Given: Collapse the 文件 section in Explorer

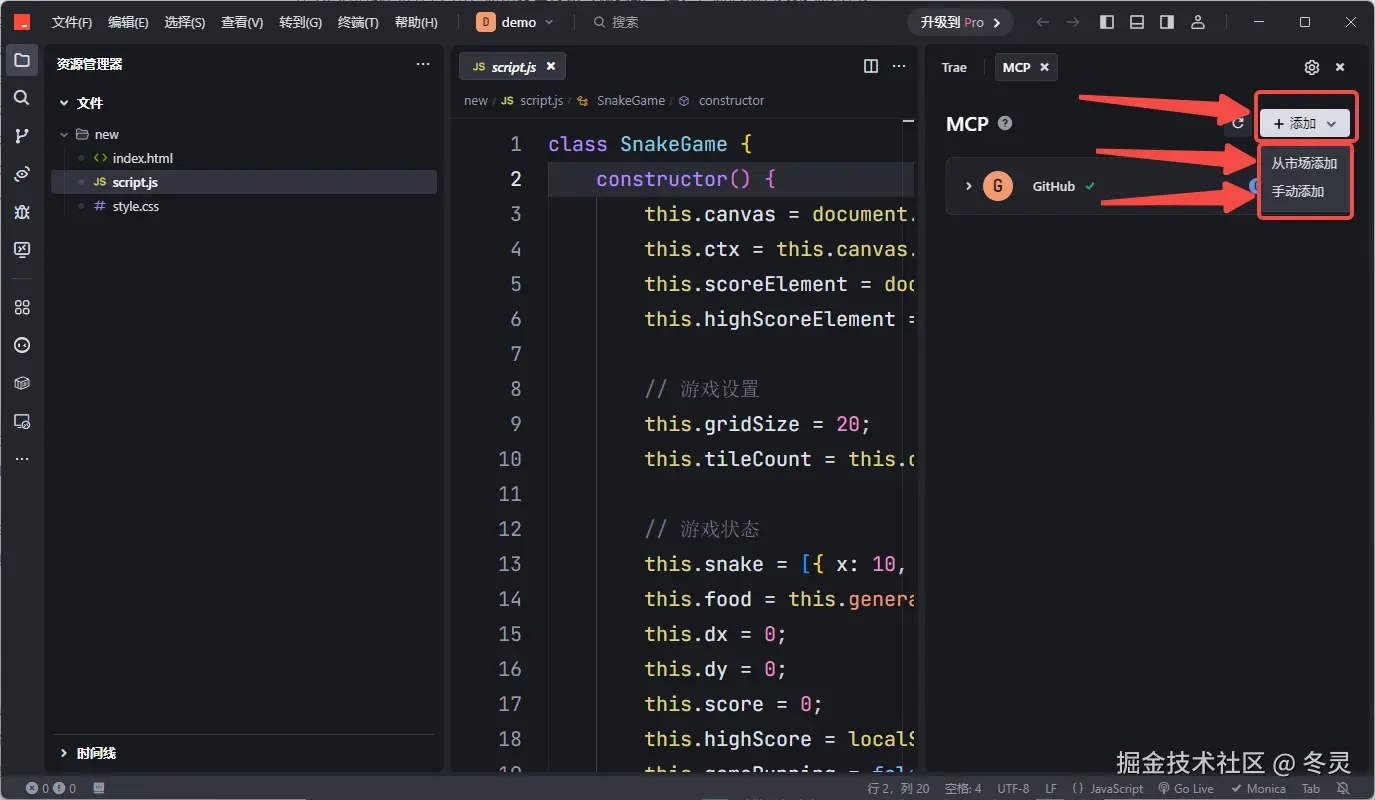Looking at the screenshot, I should coord(64,103).
